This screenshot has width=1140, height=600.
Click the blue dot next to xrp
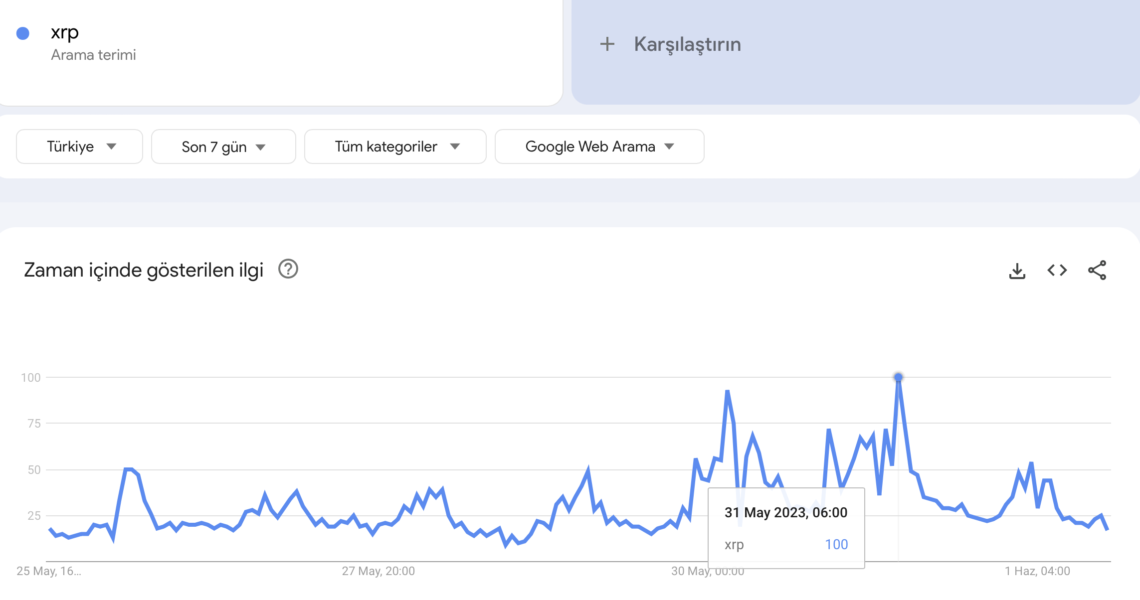tap(23, 33)
